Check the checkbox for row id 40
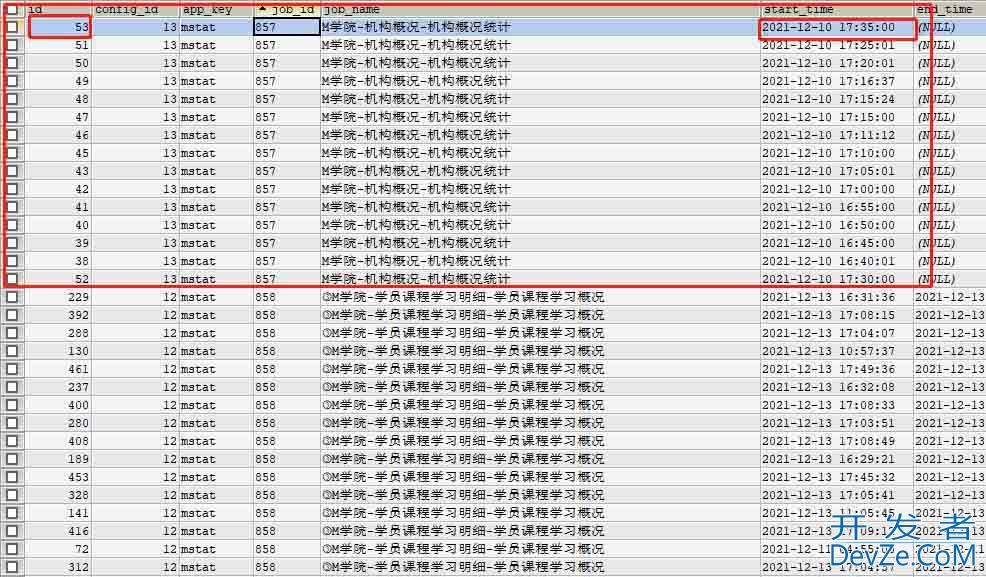Viewport: 986px width, 577px height. (12, 225)
